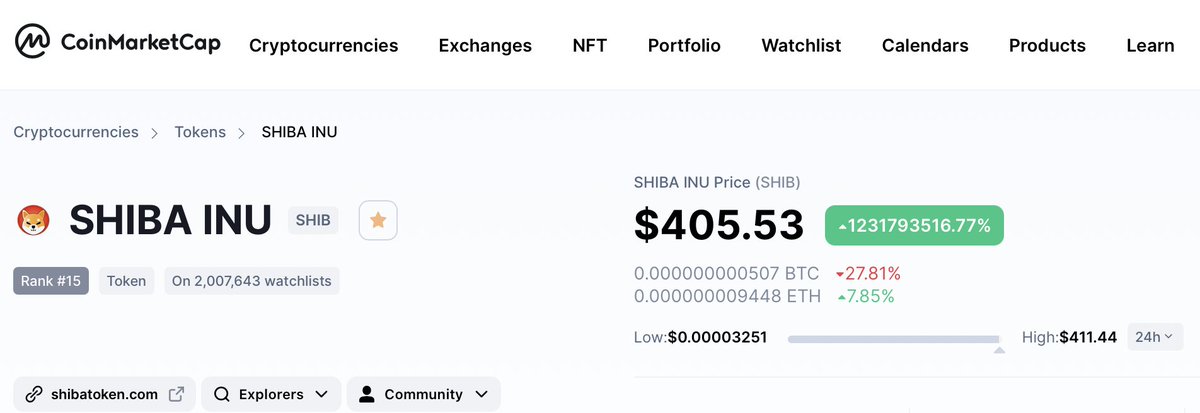Viewport: 1200px width, 413px height.
Task: Click the On 2,007,643 watchlists tag
Action: pyautogui.click(x=252, y=281)
